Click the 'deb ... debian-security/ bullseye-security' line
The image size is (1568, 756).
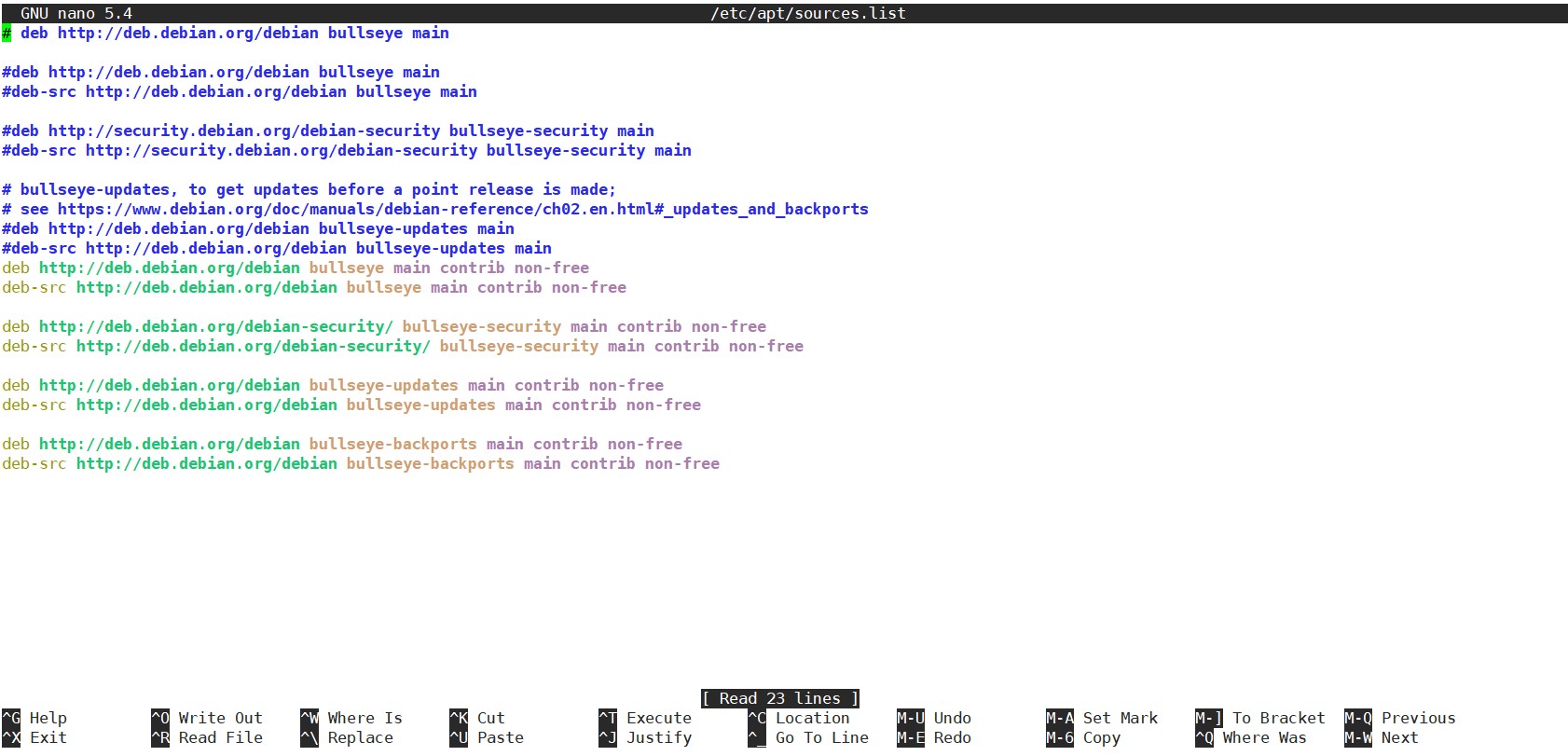coord(384,326)
